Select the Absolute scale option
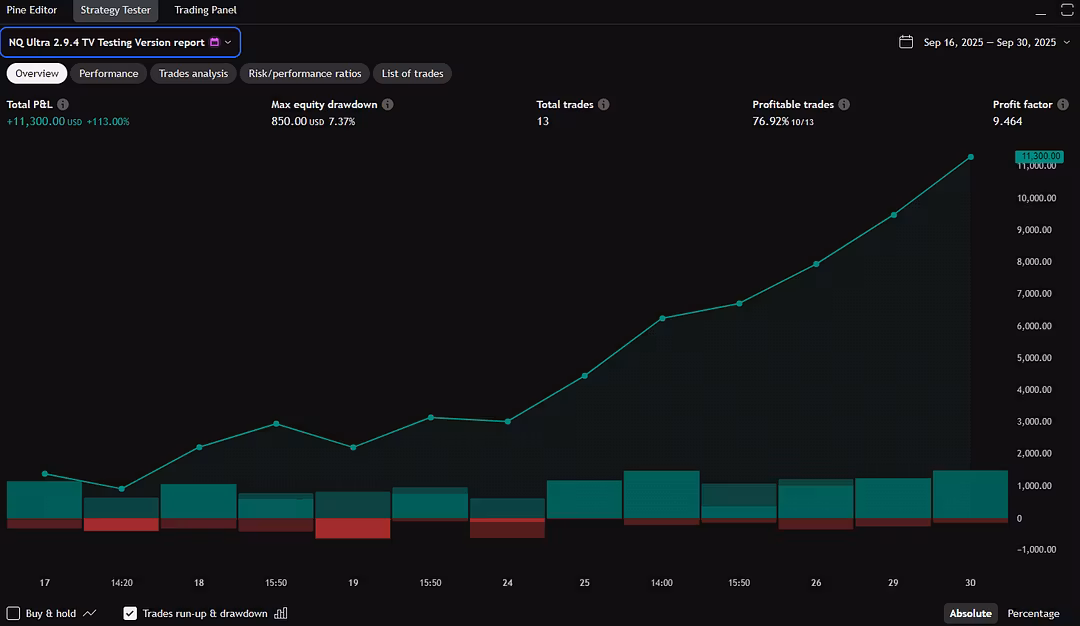This screenshot has height=626, width=1080. [970, 613]
